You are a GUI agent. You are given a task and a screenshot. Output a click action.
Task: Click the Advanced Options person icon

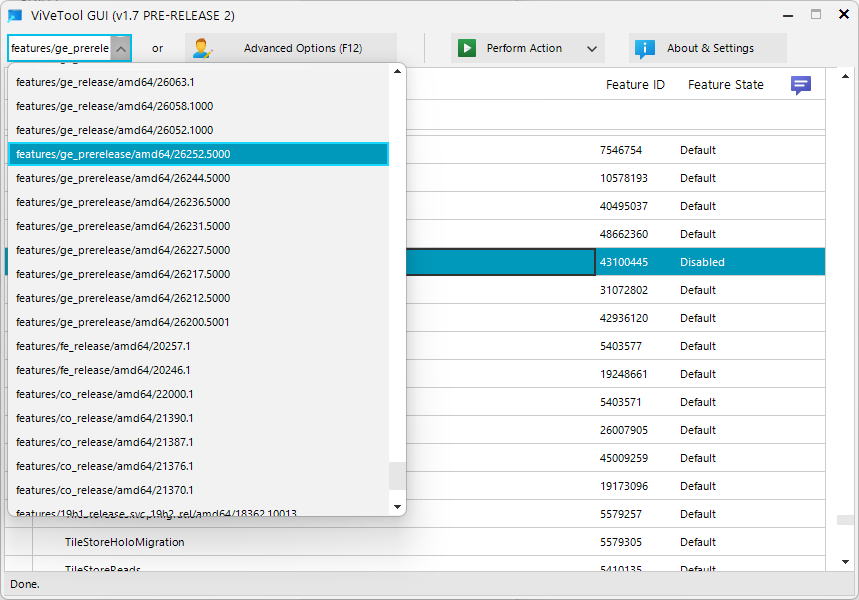pyautogui.click(x=202, y=48)
